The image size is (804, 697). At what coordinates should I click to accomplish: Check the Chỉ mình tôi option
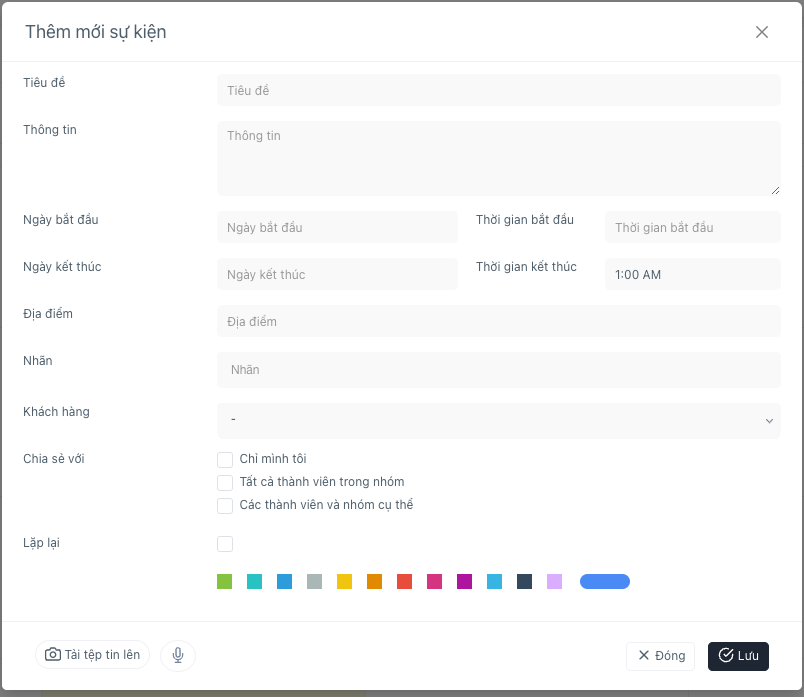[x=225, y=460]
